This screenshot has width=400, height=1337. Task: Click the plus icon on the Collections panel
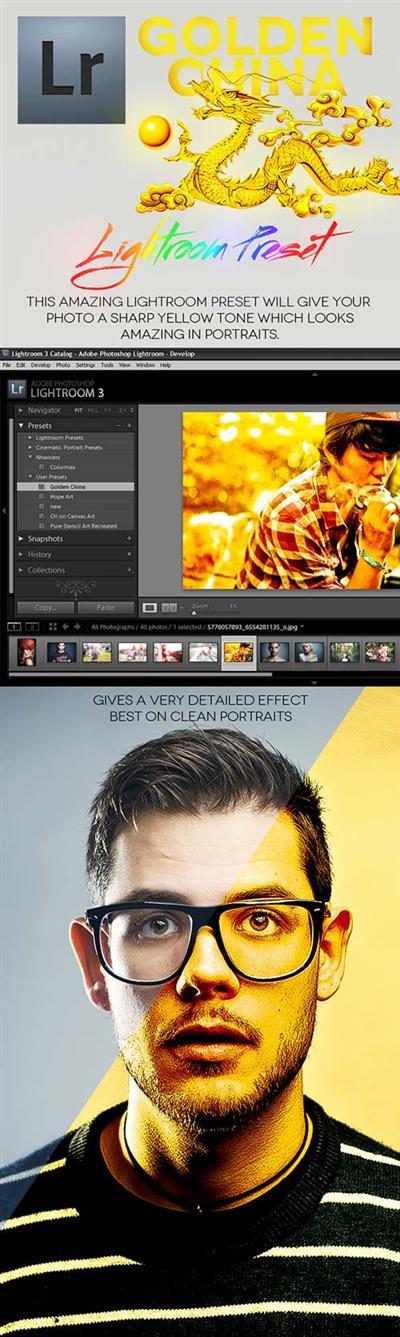pos(129,569)
